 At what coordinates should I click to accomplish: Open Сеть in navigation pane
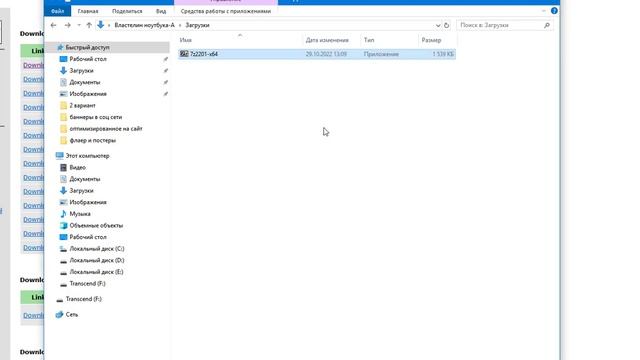pos(71,315)
